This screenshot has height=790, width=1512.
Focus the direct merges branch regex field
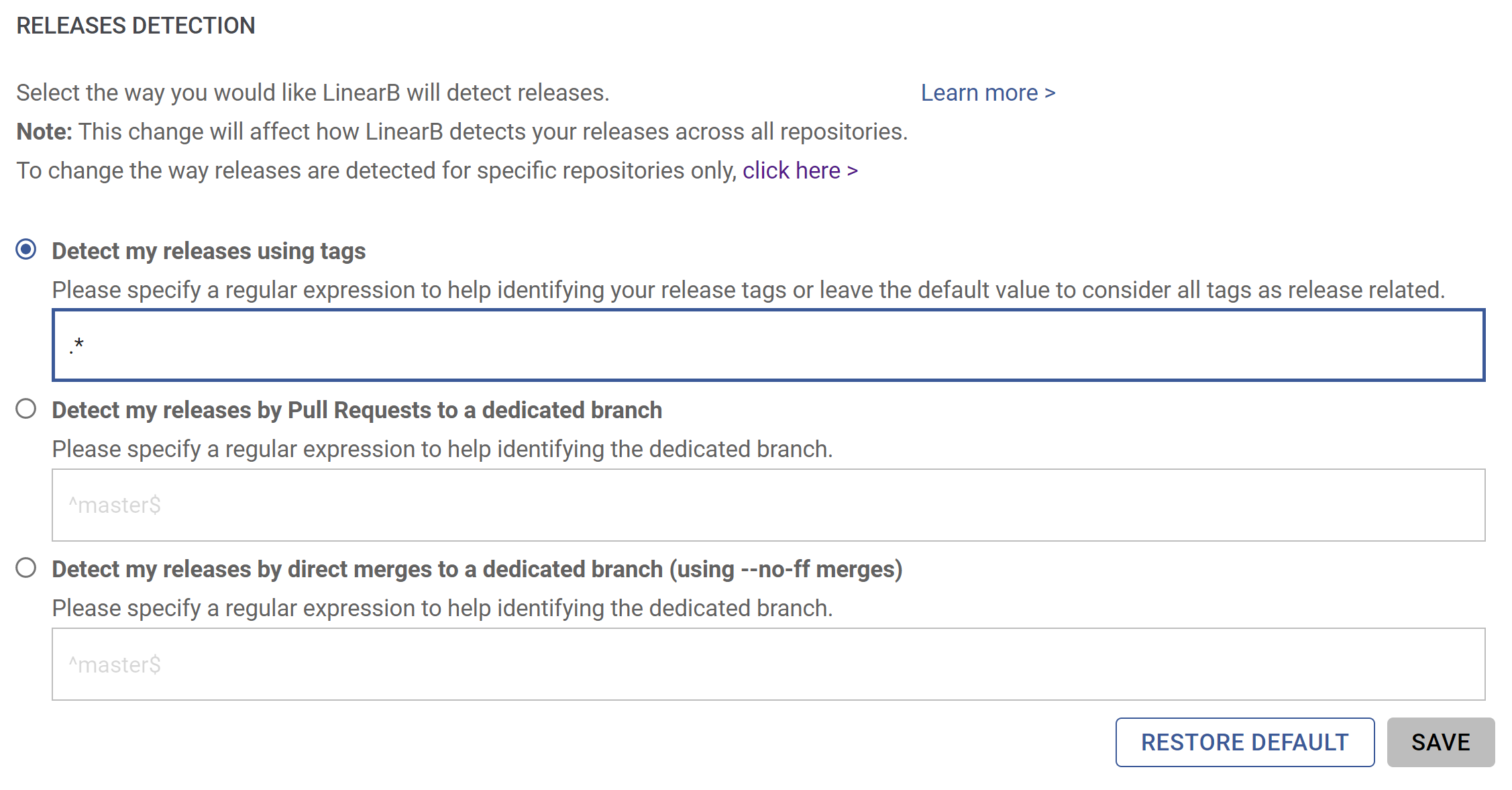pyautogui.click(x=769, y=664)
